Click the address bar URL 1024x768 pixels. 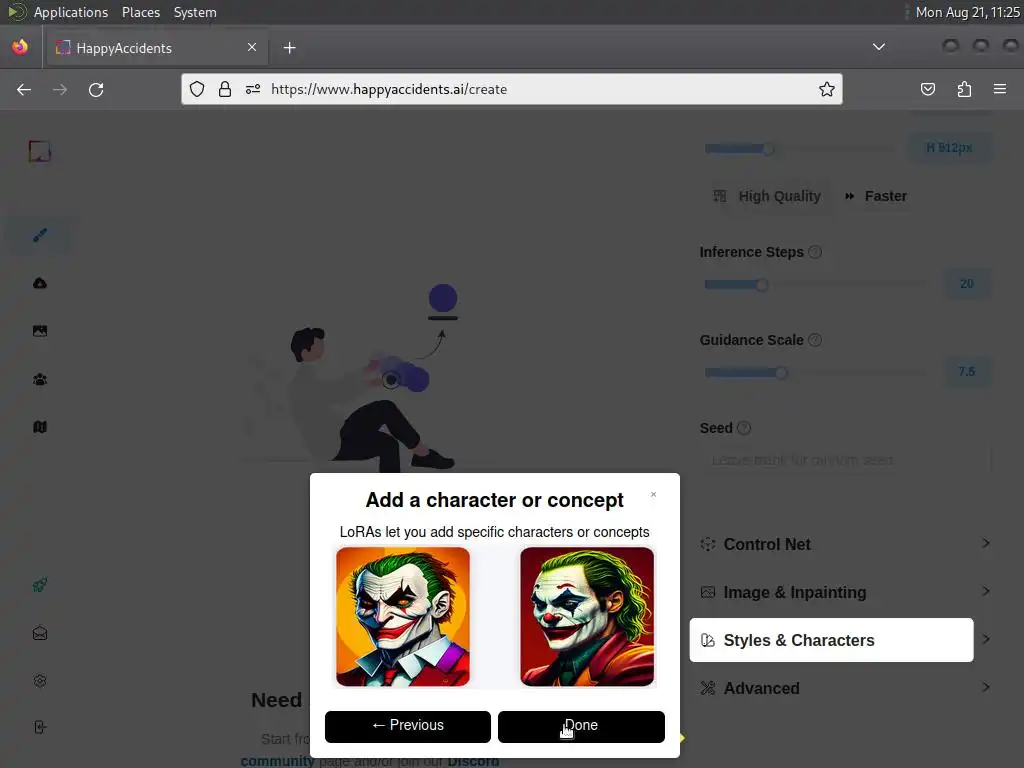(x=389, y=89)
